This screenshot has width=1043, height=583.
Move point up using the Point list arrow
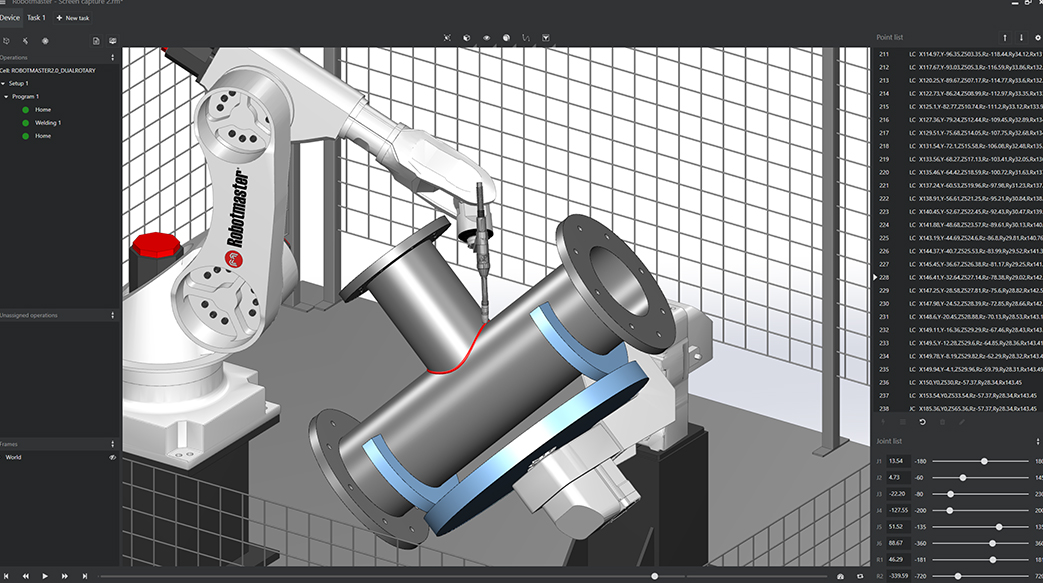pyautogui.click(x=1005, y=38)
